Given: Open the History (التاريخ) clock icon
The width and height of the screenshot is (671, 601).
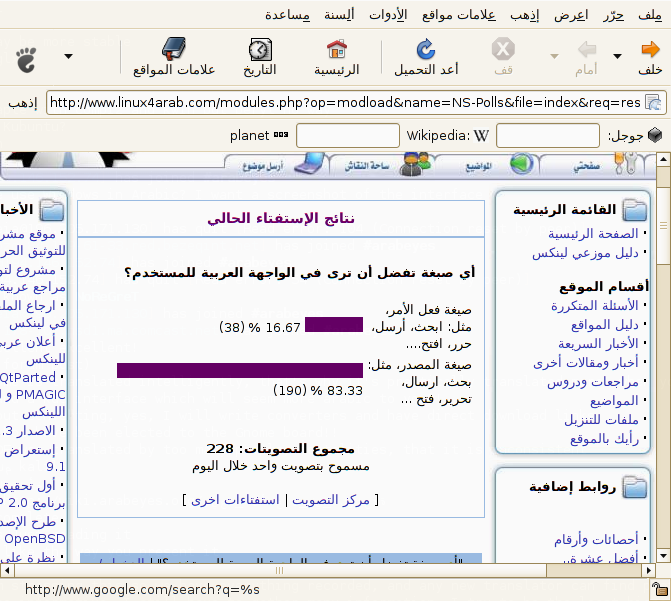Looking at the screenshot, I should 259,50.
